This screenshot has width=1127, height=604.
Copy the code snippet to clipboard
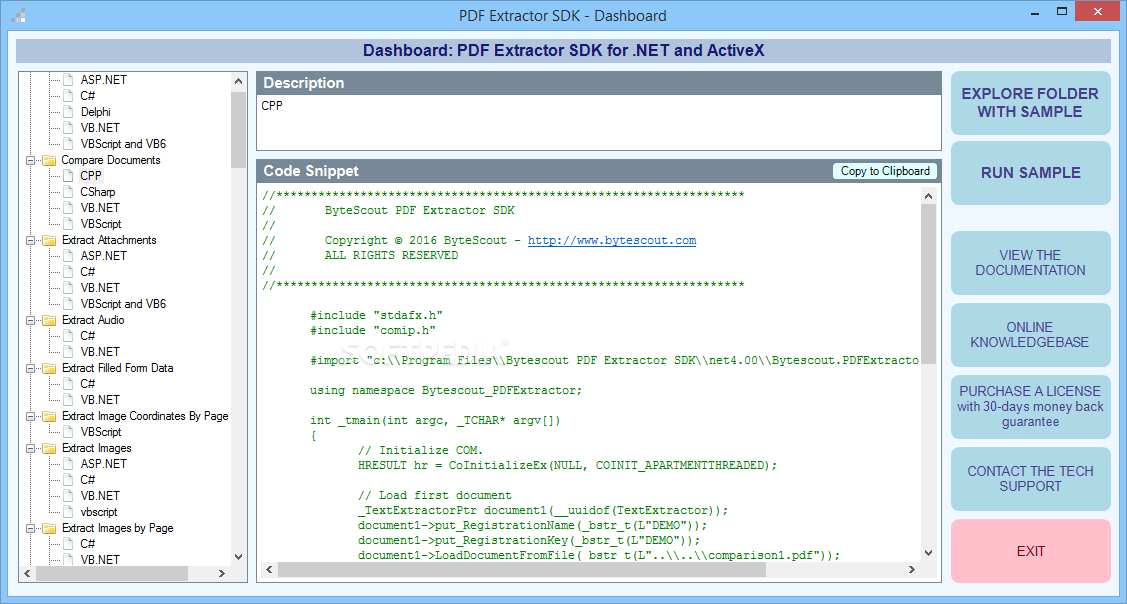tap(886, 170)
